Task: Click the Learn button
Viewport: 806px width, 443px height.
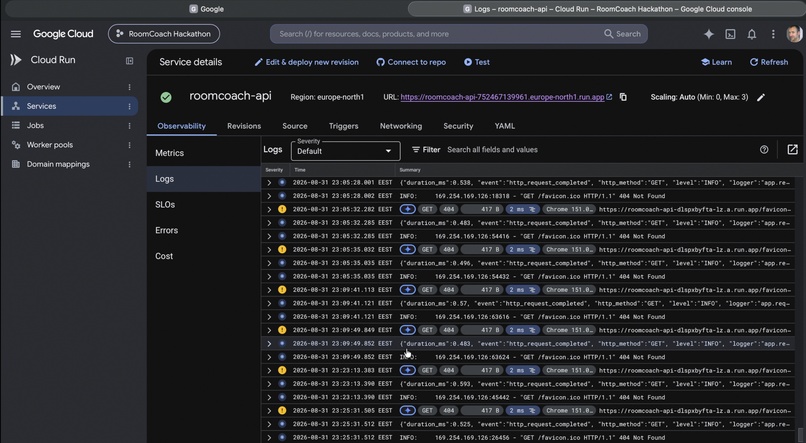Action: [x=716, y=62]
